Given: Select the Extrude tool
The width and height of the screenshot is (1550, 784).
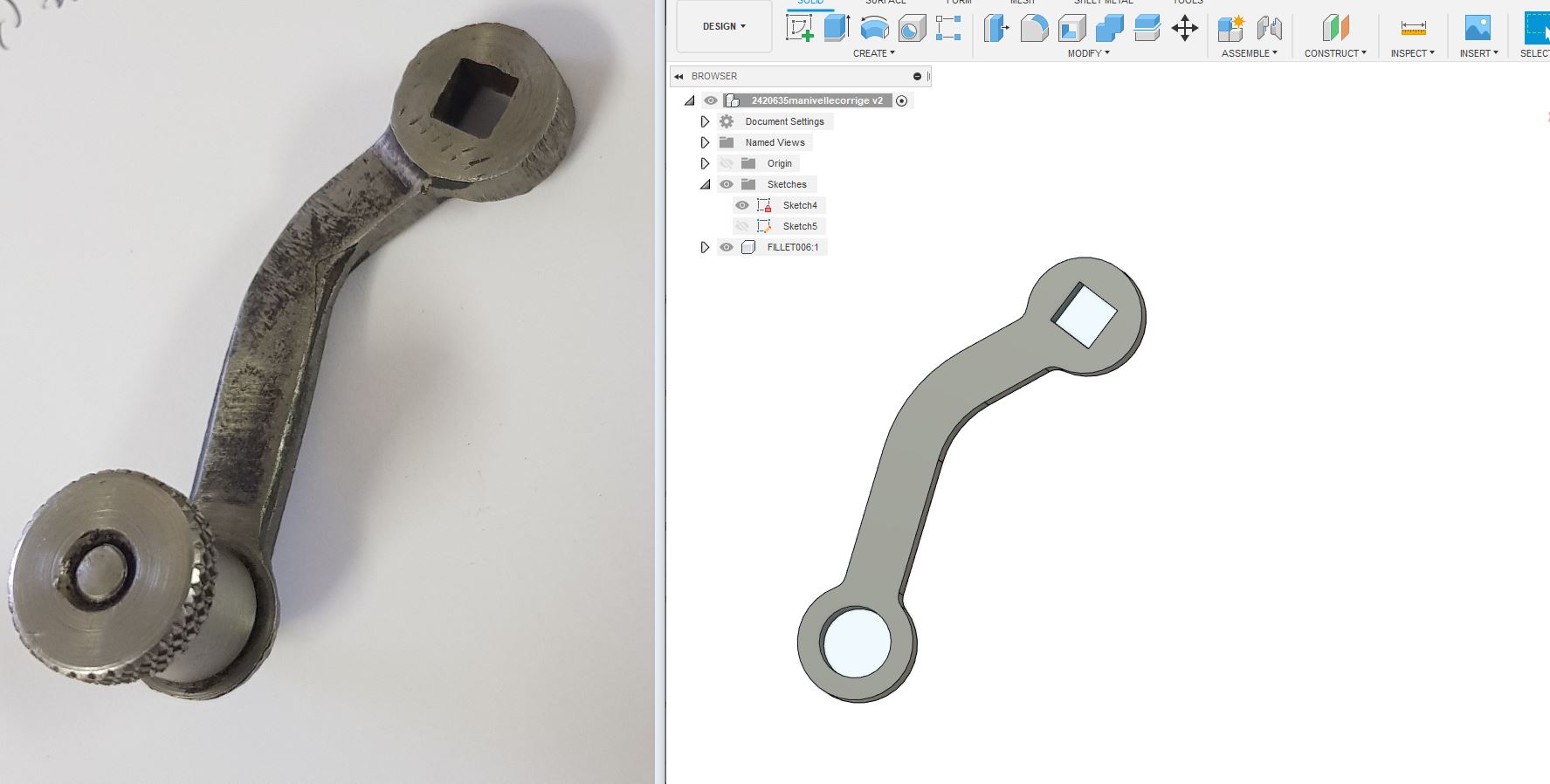Looking at the screenshot, I should (837, 28).
